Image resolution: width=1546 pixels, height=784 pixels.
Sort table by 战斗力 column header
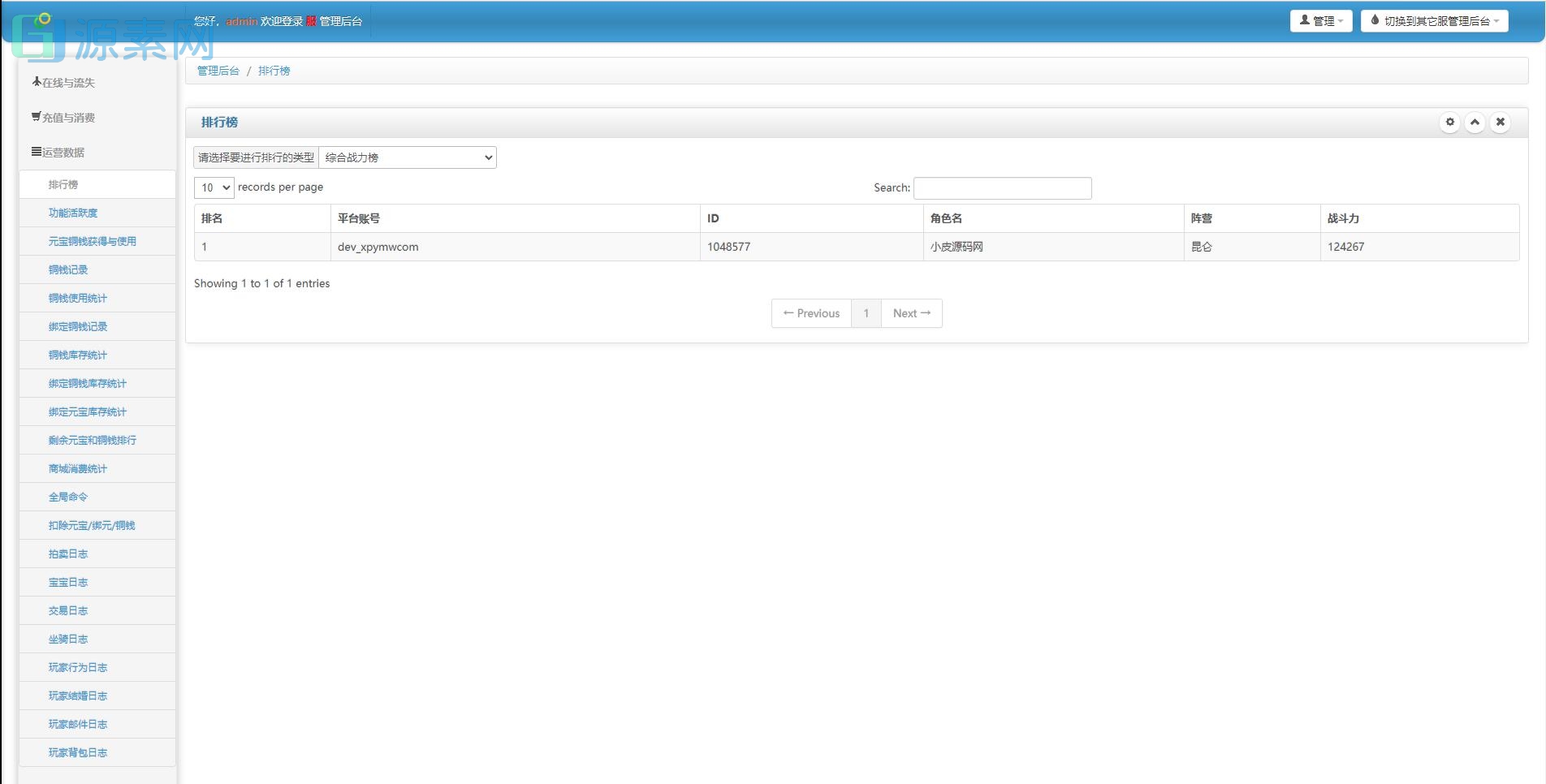click(x=1343, y=218)
